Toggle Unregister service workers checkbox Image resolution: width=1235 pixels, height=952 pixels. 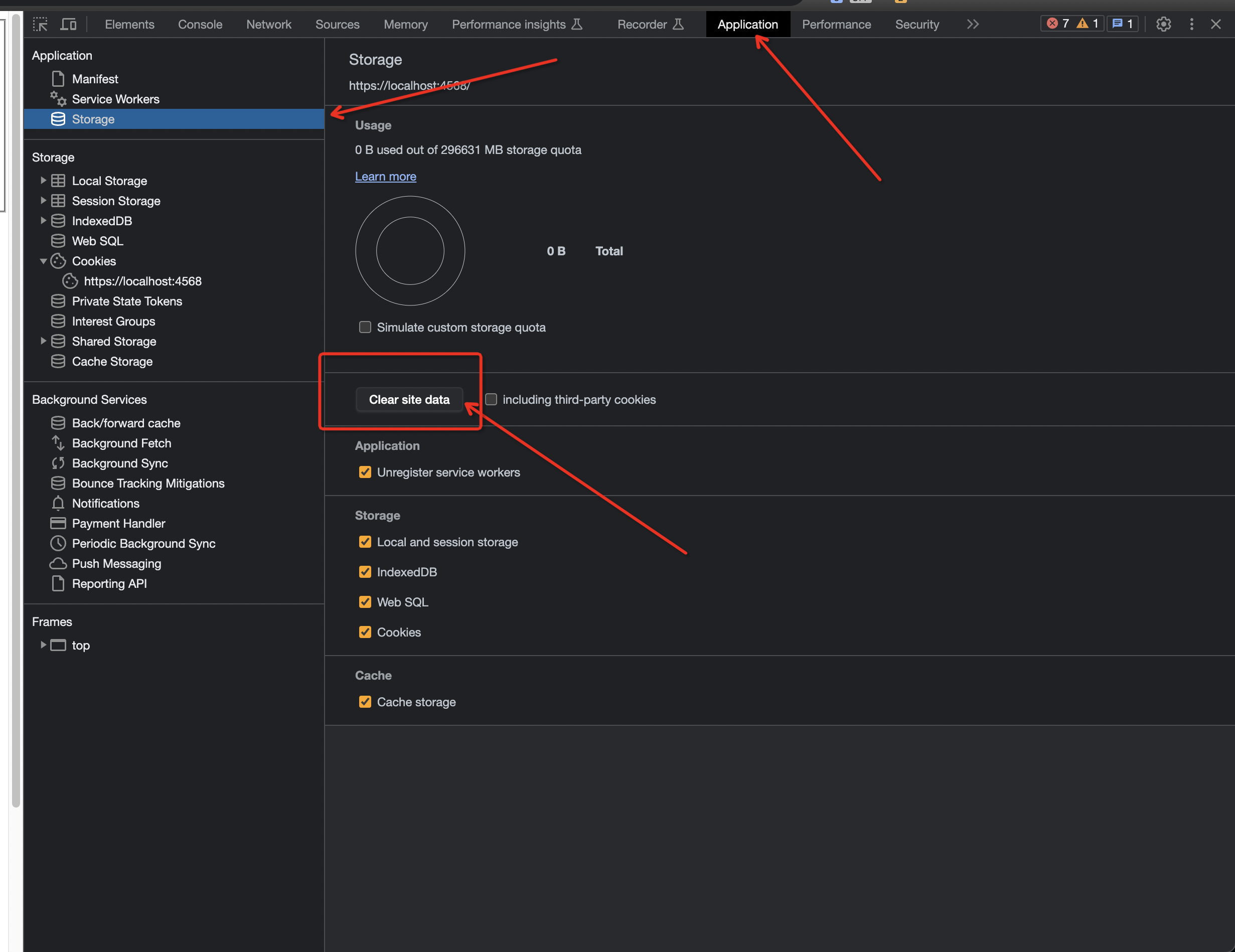[x=364, y=471]
